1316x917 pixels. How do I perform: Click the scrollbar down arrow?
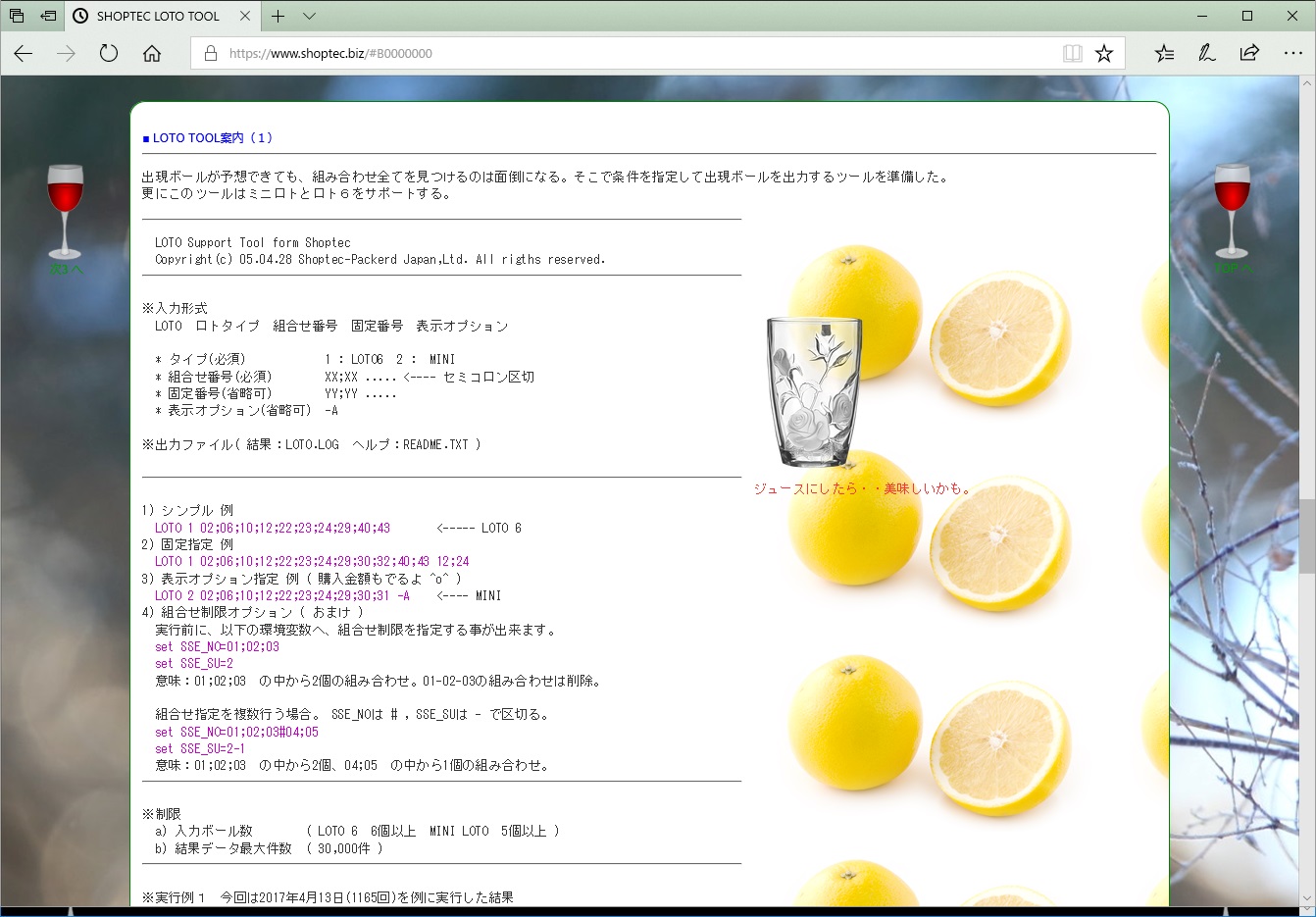point(1307,897)
